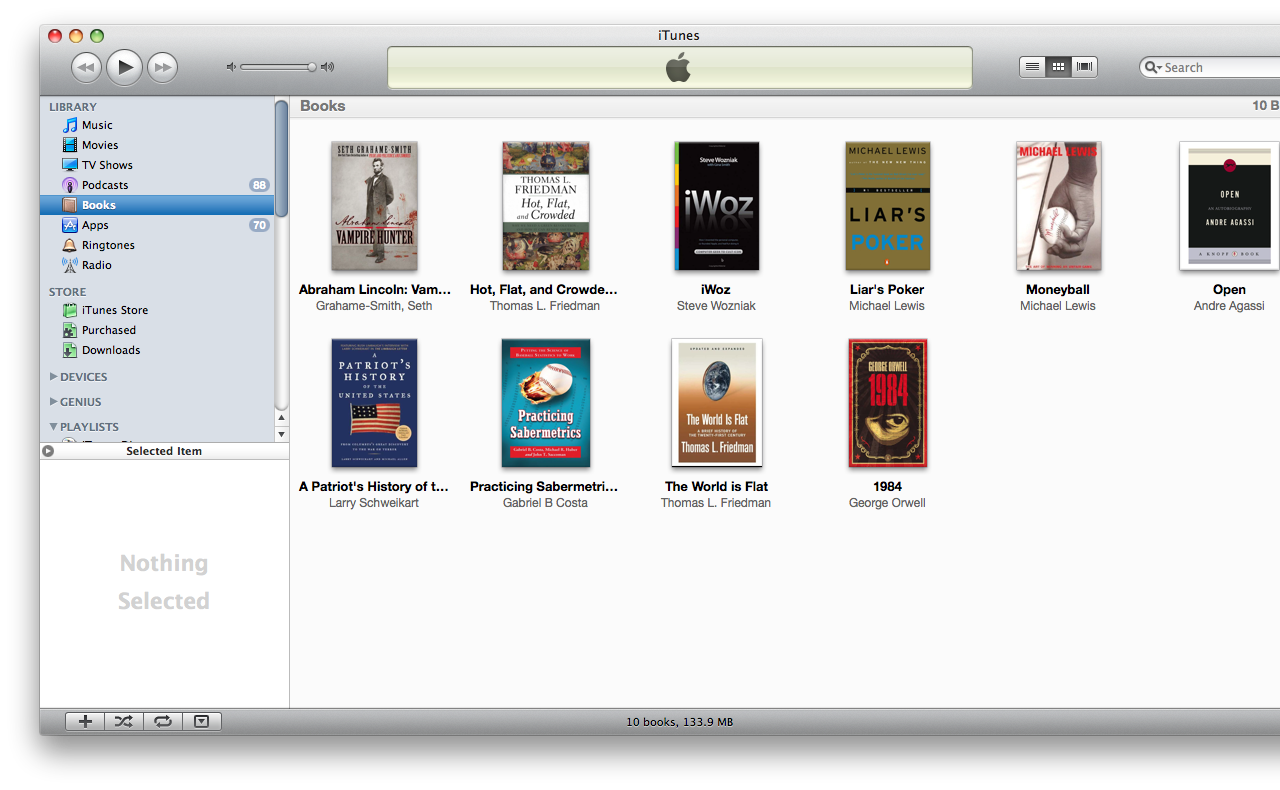Click the Play button

click(x=124, y=67)
